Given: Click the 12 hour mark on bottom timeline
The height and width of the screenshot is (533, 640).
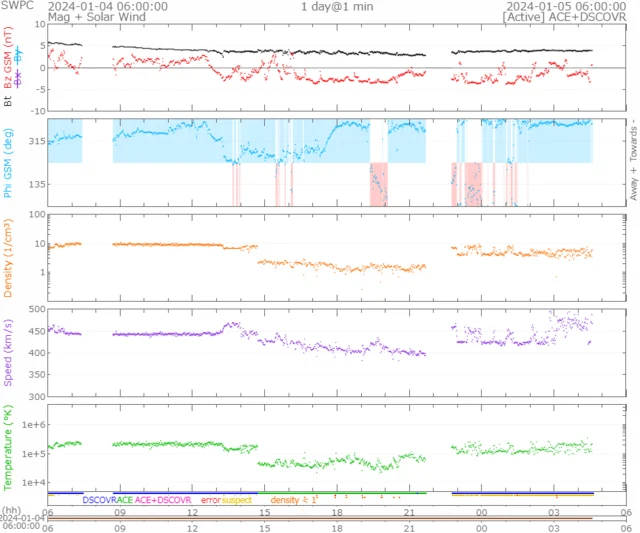Looking at the screenshot, I should 192,513.
